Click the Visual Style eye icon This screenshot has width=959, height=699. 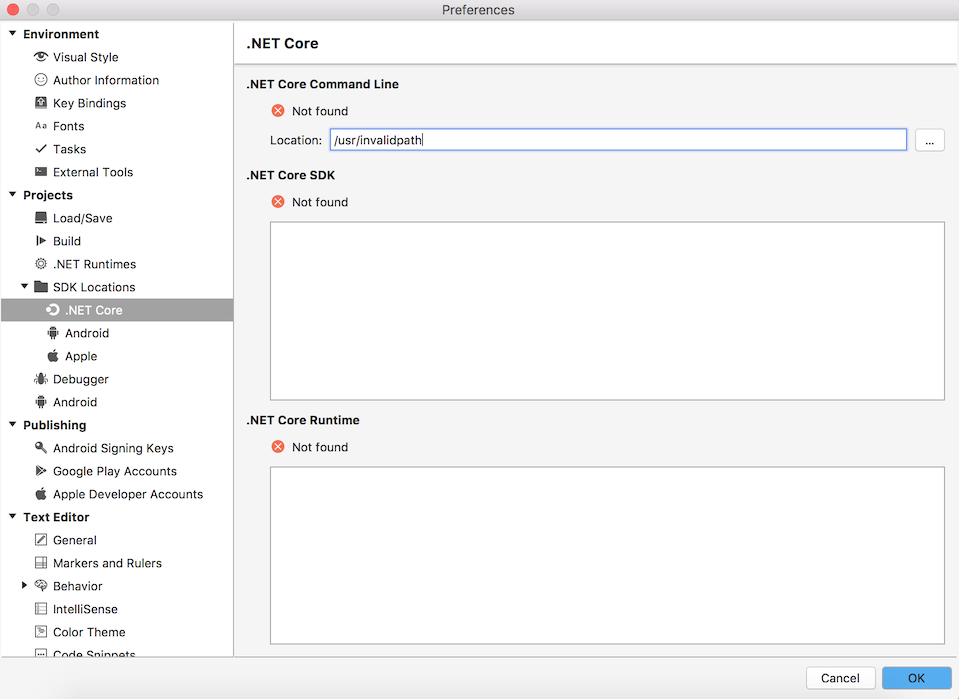pyautogui.click(x=41, y=57)
